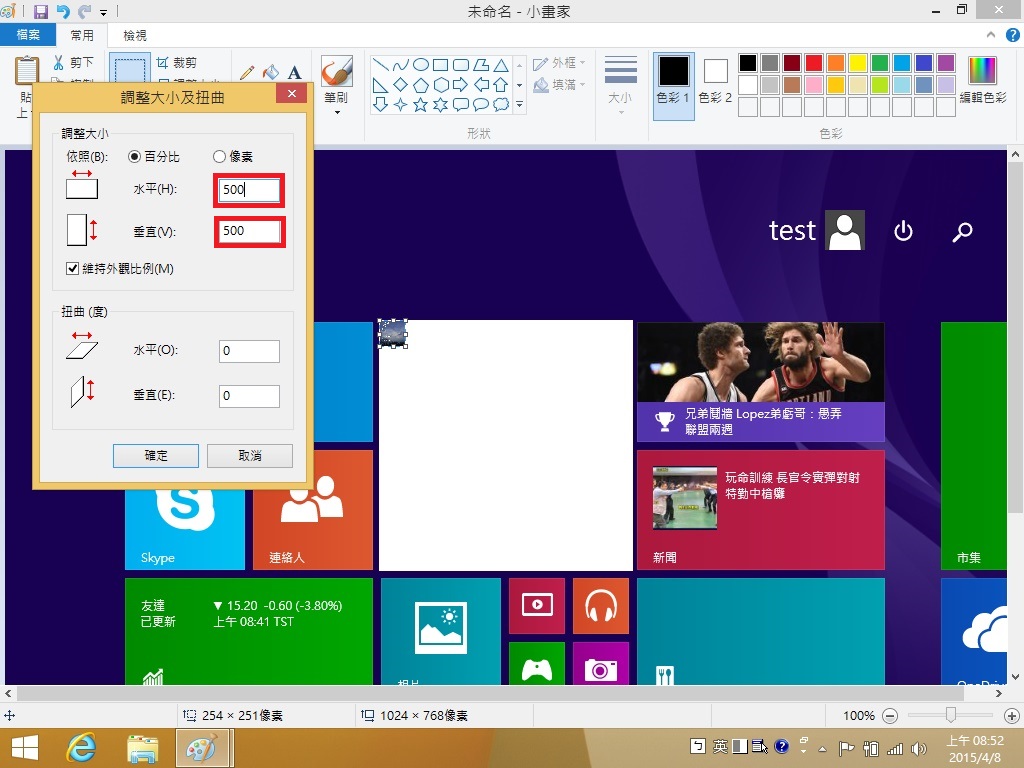
Task: Select the 色彩 1 button
Action: click(x=673, y=86)
